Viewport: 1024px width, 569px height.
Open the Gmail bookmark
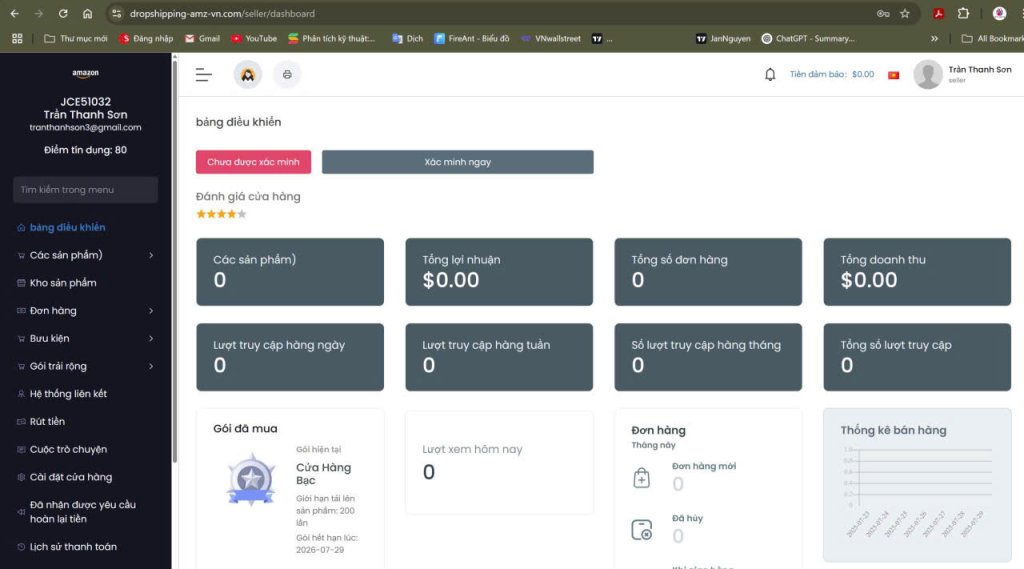pyautogui.click(x=202, y=39)
